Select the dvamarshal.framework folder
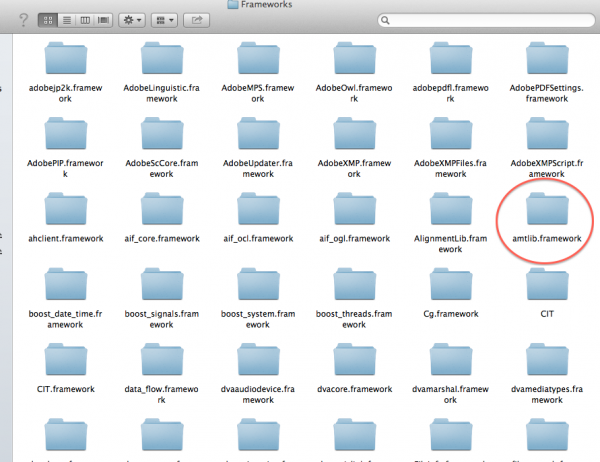Viewport: 600px width, 462px height. coord(451,360)
